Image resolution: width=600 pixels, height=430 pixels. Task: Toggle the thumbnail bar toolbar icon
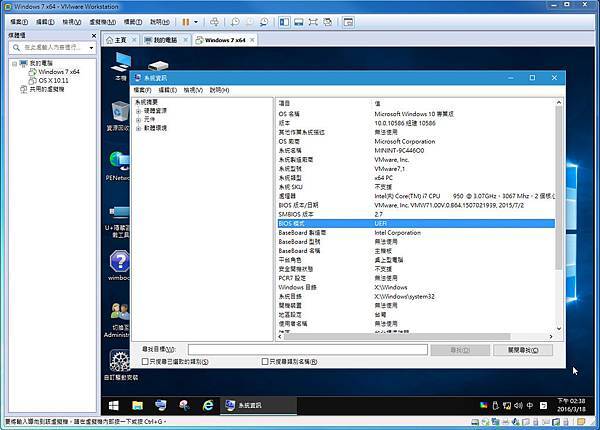299,22
